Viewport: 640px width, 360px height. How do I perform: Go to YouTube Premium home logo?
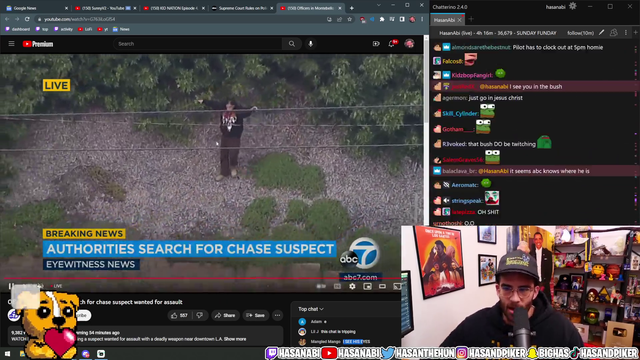coord(38,44)
